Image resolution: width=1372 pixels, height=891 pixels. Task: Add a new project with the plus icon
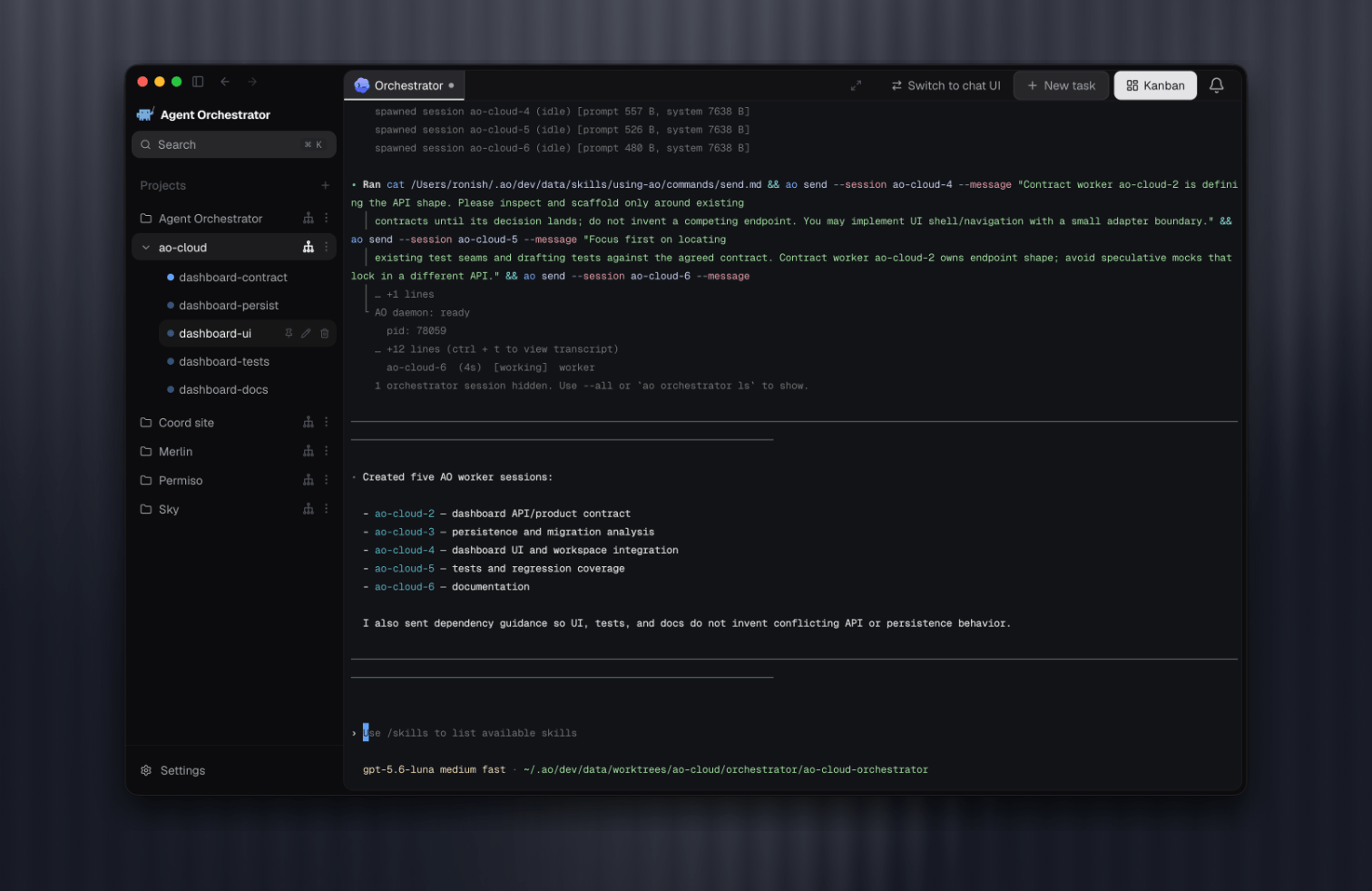325,185
